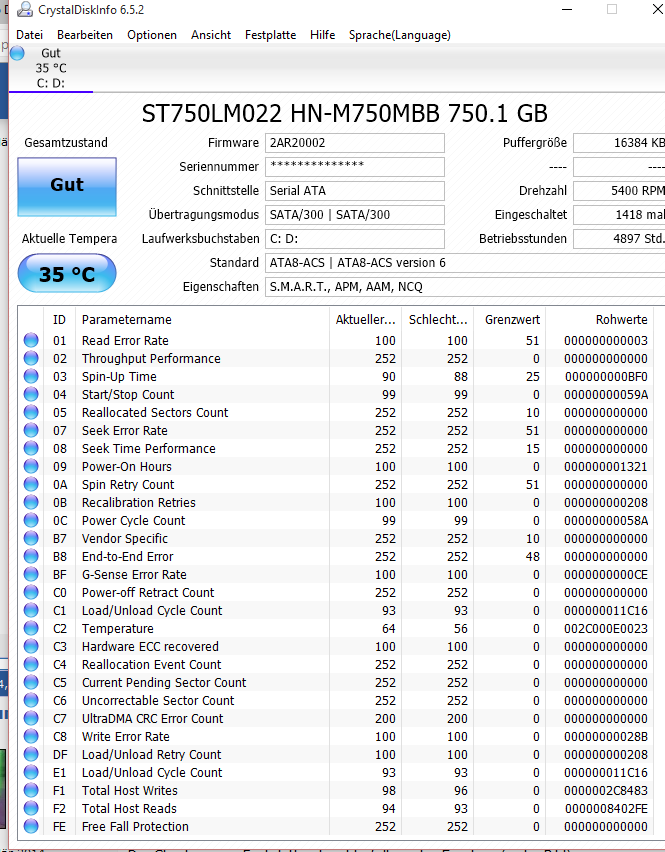This screenshot has height=852, width=665.
Task: Click status orb for Seek Error Rate
Action: point(31,430)
